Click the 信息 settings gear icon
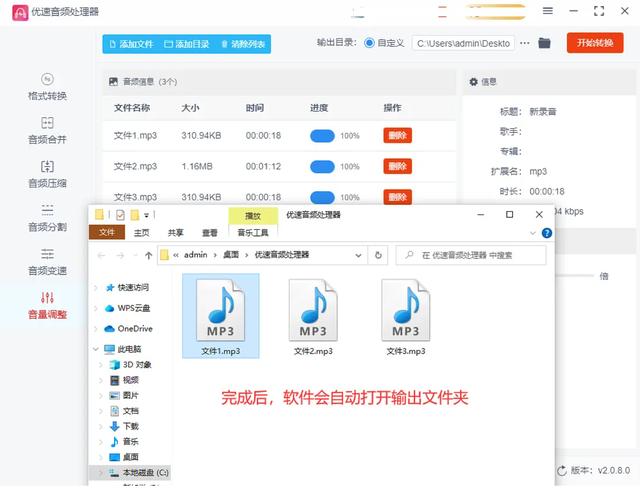Viewport: 640px width, 489px height. 473,82
